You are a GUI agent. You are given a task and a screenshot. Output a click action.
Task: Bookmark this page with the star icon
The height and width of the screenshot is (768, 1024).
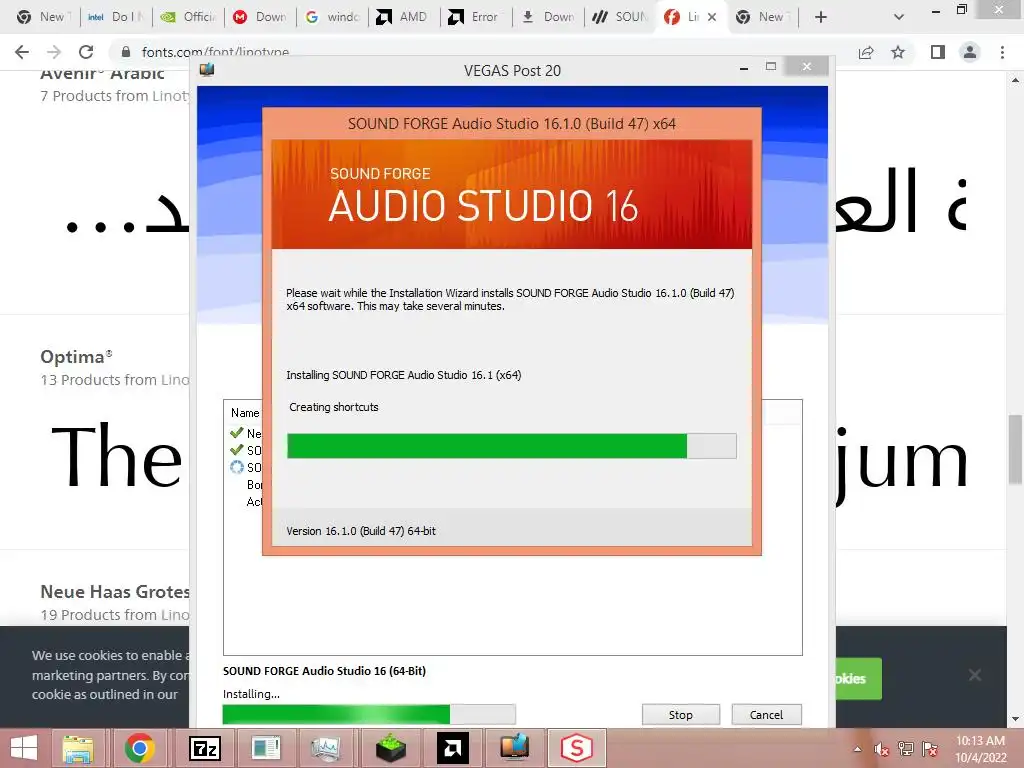(x=898, y=52)
